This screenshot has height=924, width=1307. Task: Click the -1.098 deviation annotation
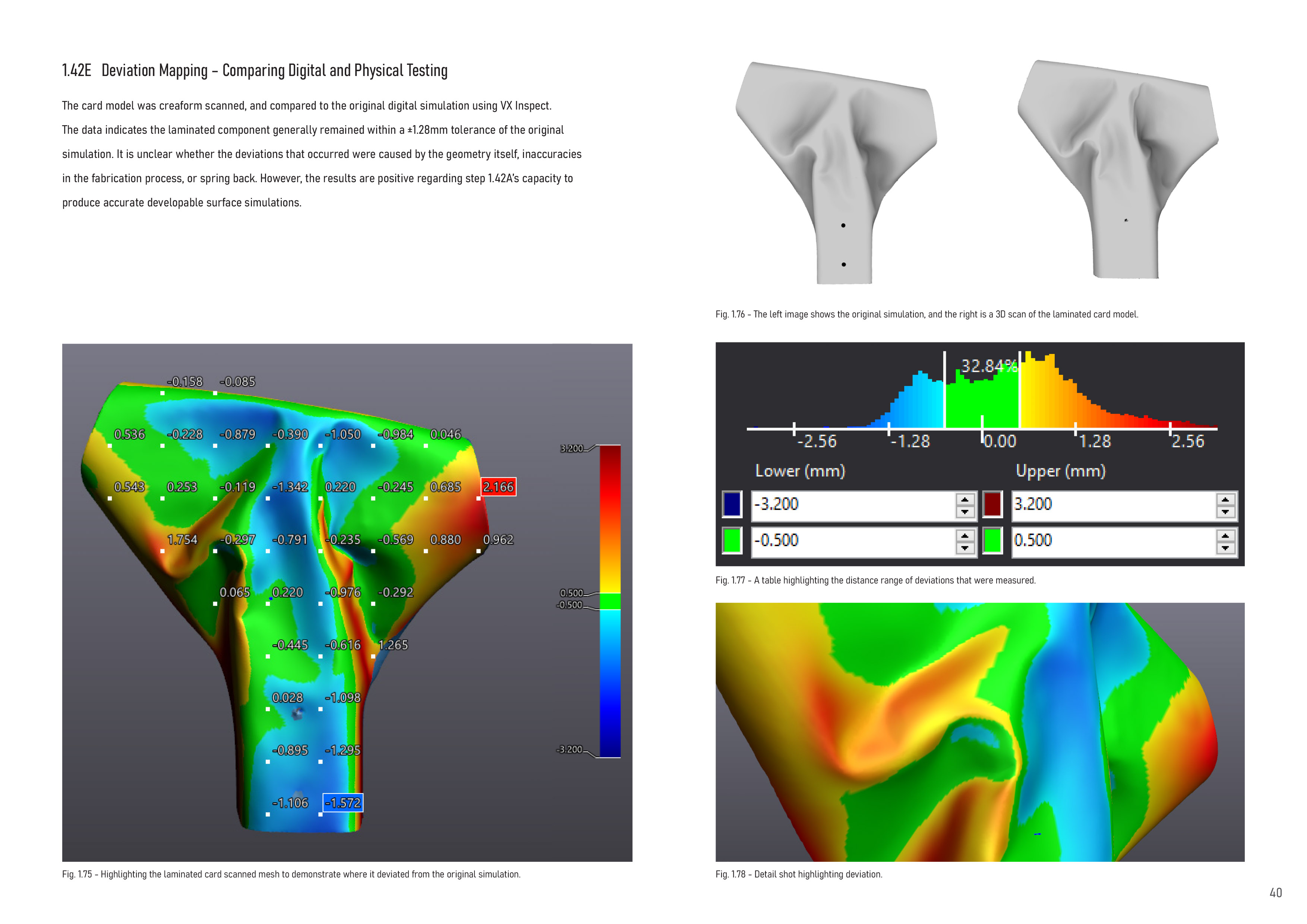[x=343, y=697]
